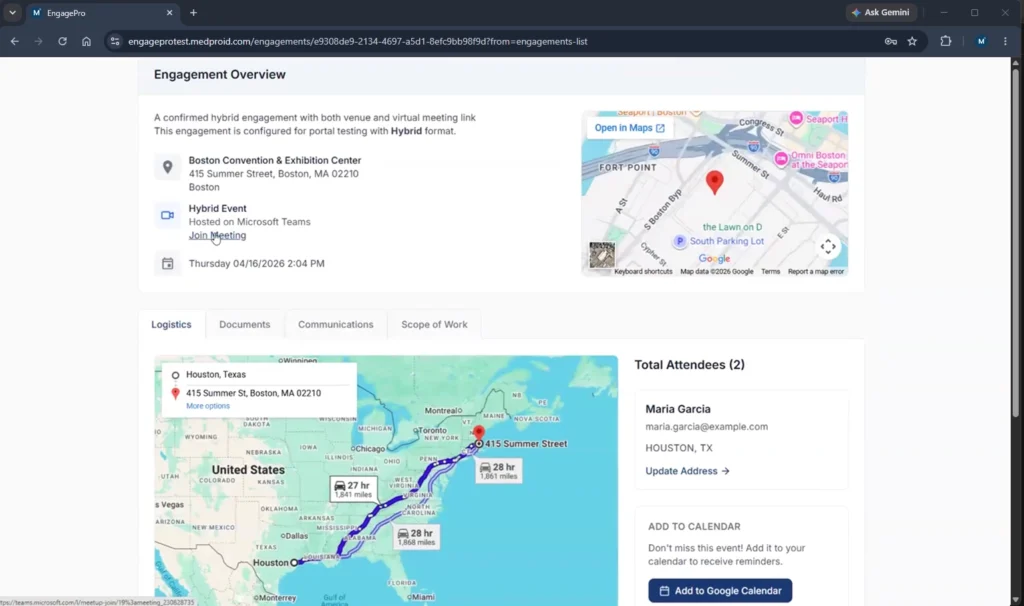Click the address bar URL
Image resolution: width=1024 pixels, height=606 pixels.
click(x=358, y=41)
